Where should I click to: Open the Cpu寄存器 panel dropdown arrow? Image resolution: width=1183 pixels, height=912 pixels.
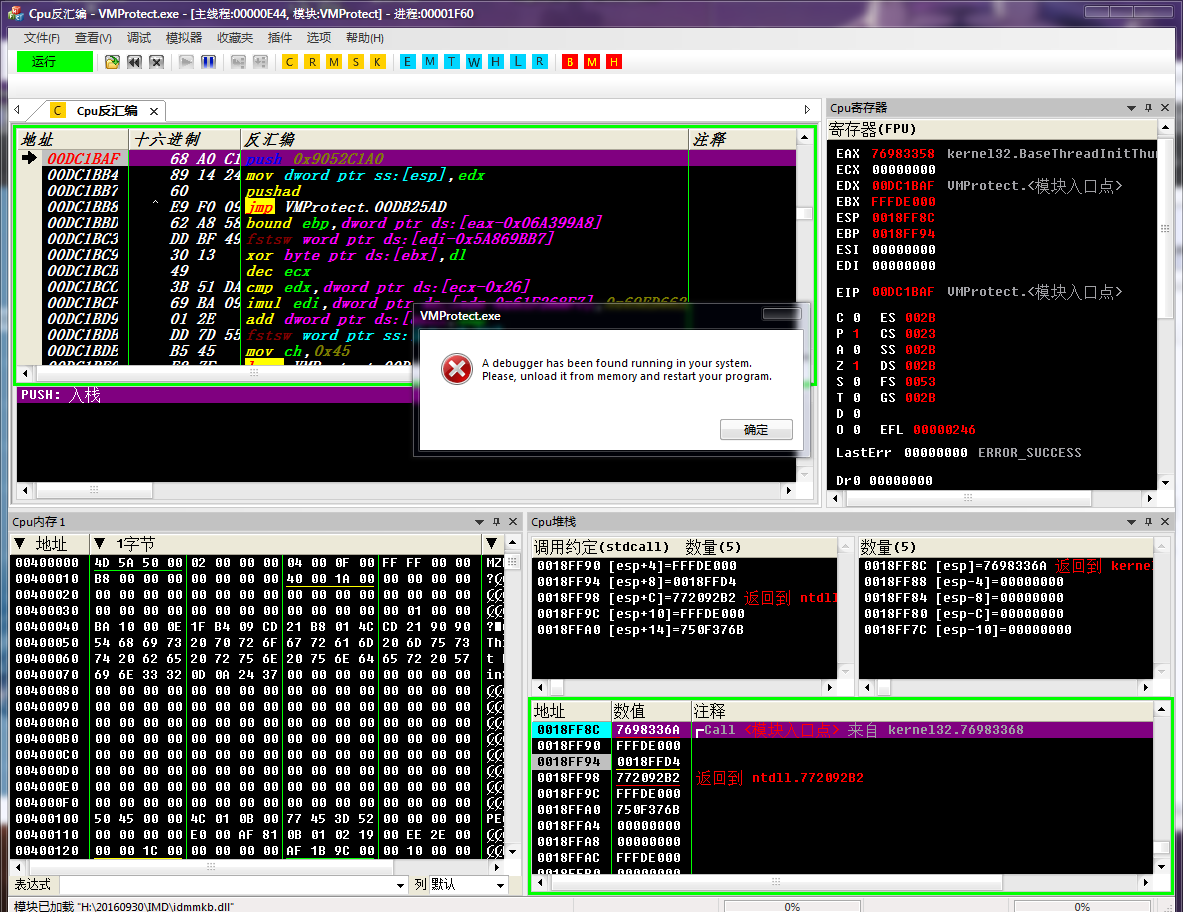(x=1131, y=108)
